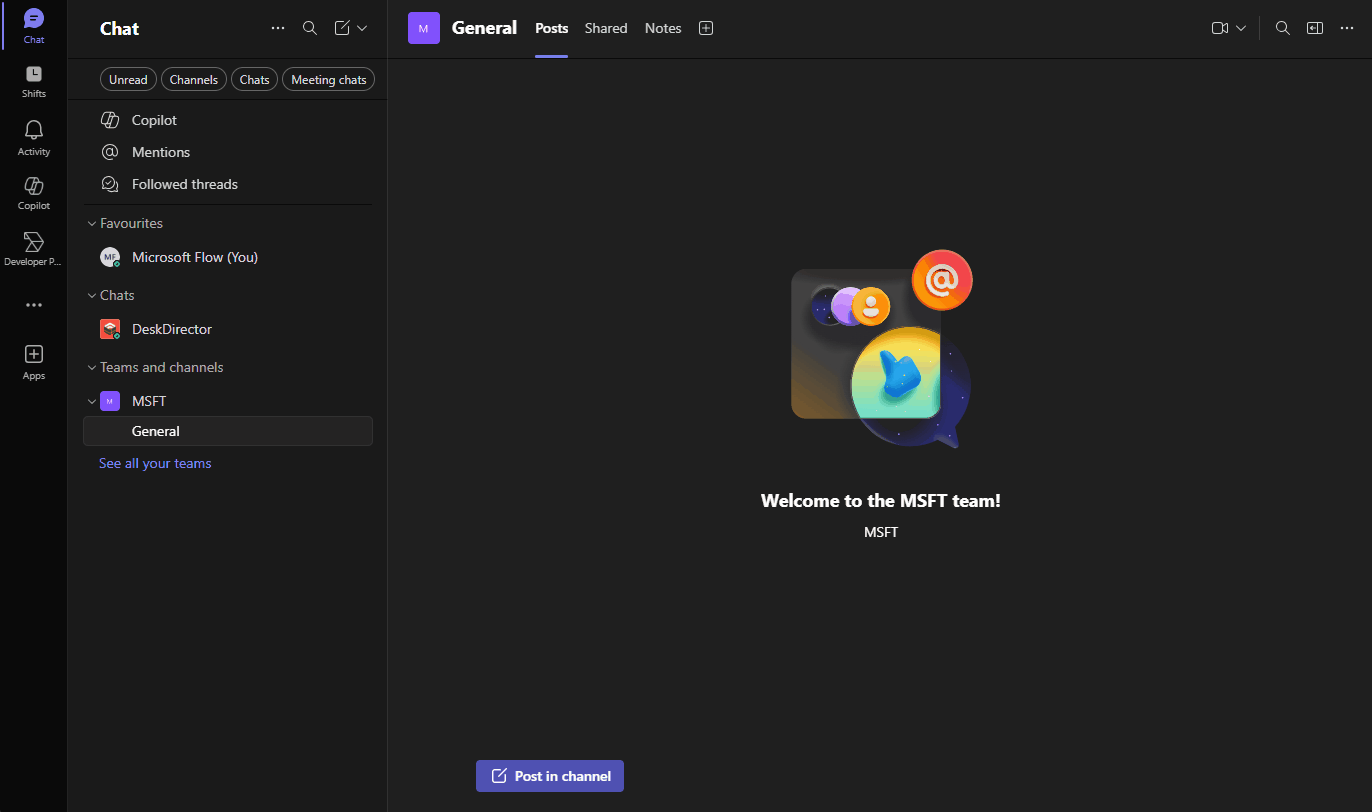
Task: Open Chat pane more options ellipsis
Action: (278, 28)
